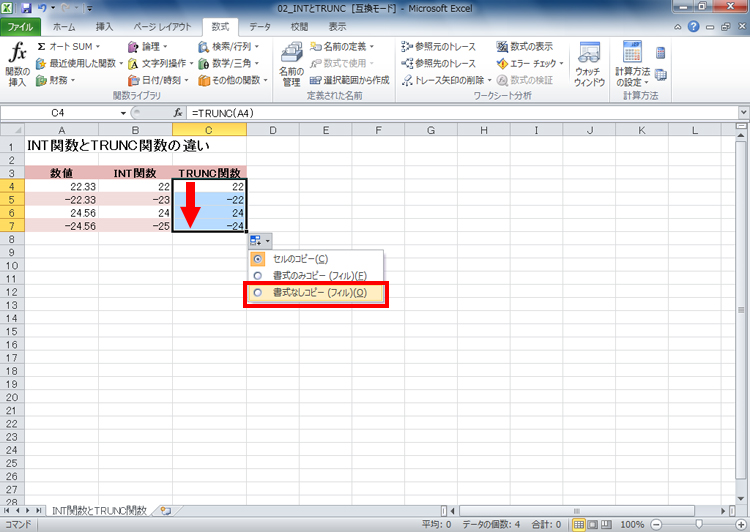Viewport: 750px width, 532px height.
Task: Toggle Show Formulas (数式の表示)
Action: click(x=524, y=46)
